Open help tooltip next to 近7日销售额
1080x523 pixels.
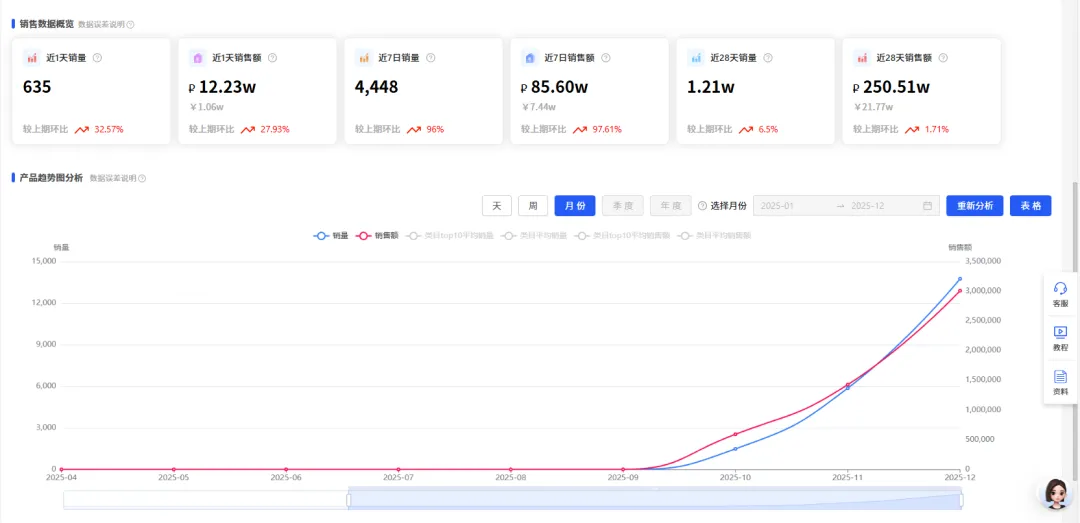tap(605, 58)
